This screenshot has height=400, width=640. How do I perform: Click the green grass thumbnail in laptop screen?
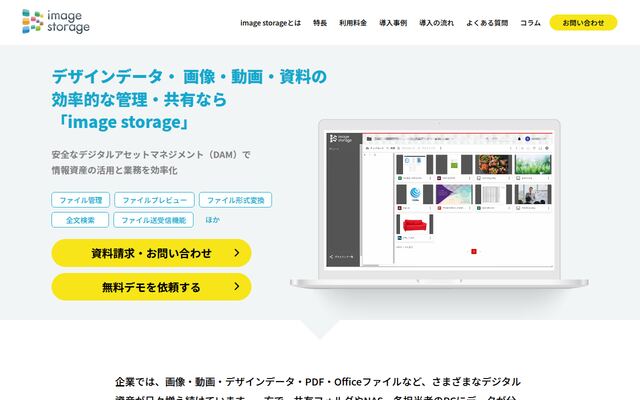click(x=533, y=164)
